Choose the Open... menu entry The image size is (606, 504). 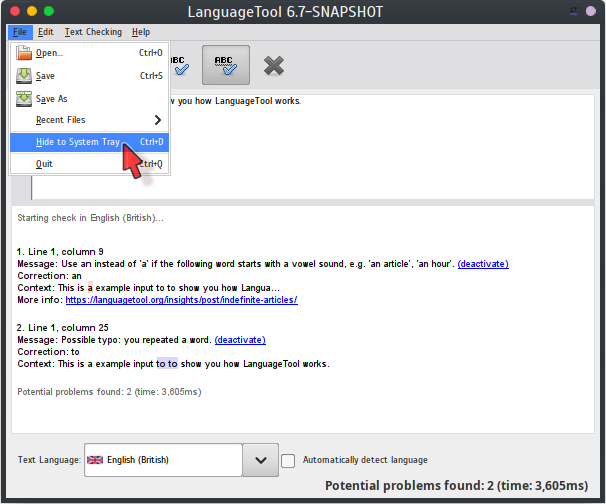click(90, 53)
